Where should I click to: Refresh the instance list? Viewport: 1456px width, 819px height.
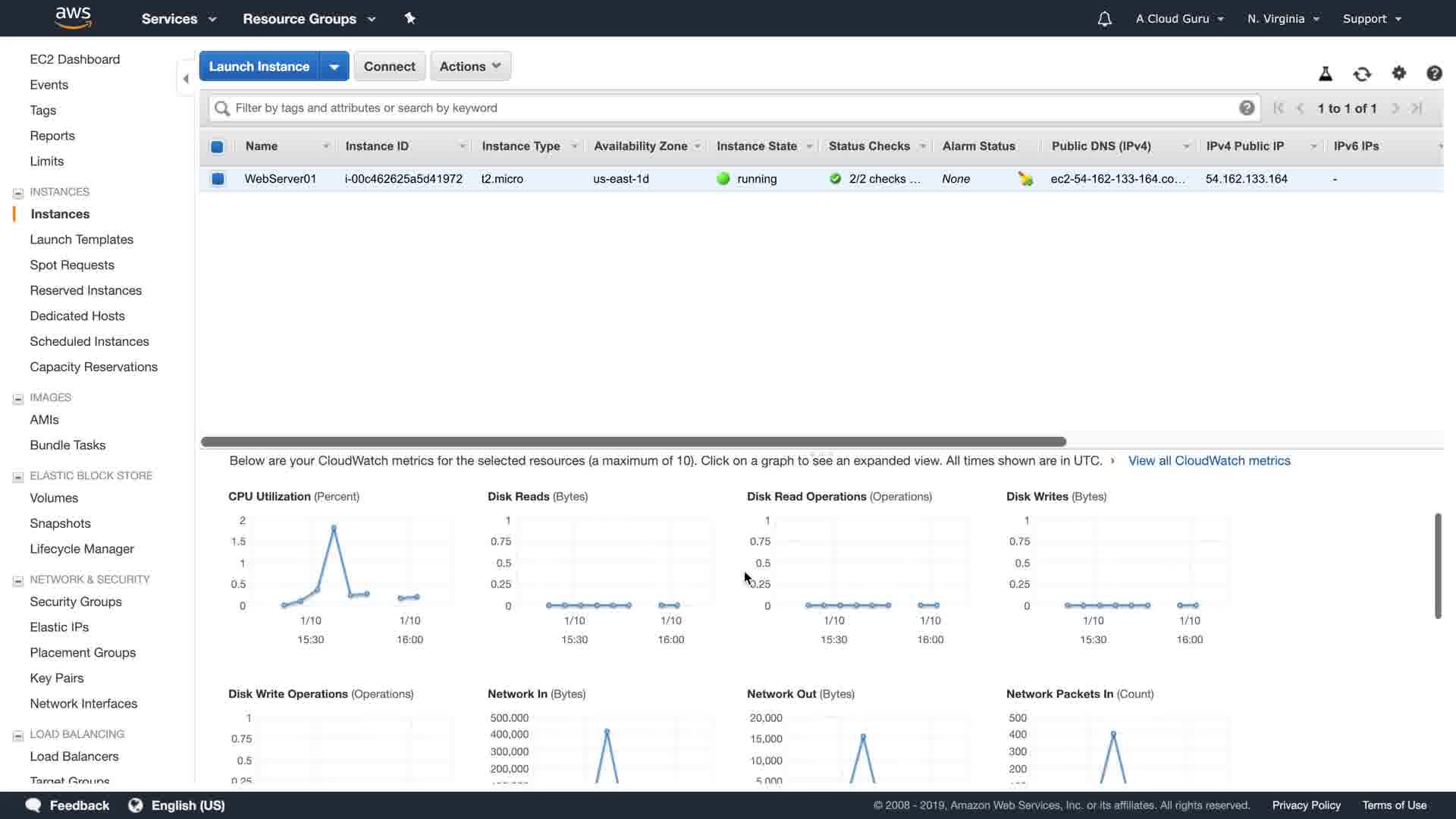tap(1362, 74)
